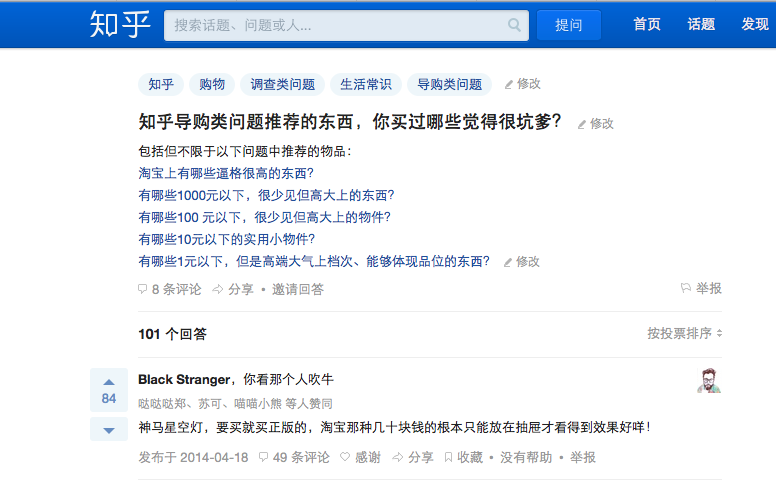Select the 购物 topic tag

pyautogui.click(x=212, y=84)
